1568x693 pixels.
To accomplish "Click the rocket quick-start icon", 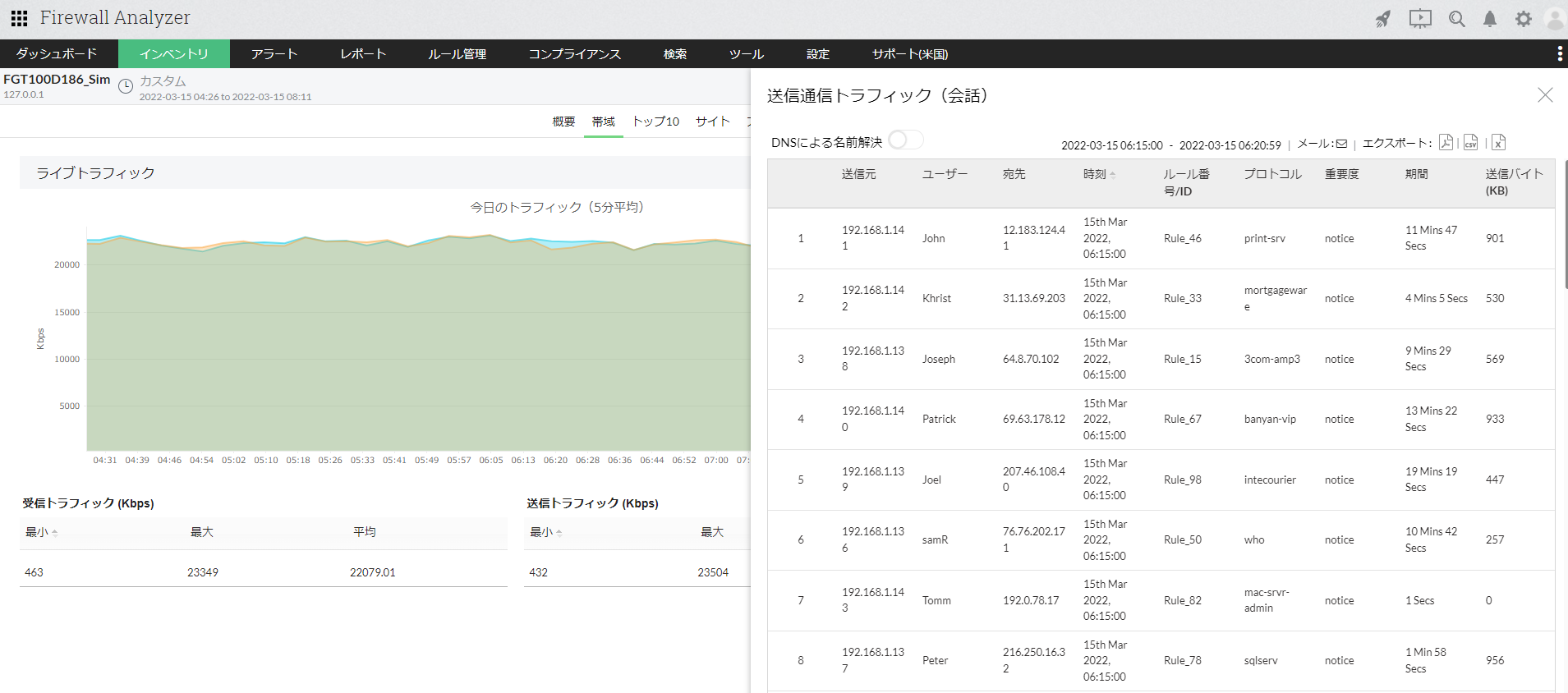I will pyautogui.click(x=1383, y=19).
